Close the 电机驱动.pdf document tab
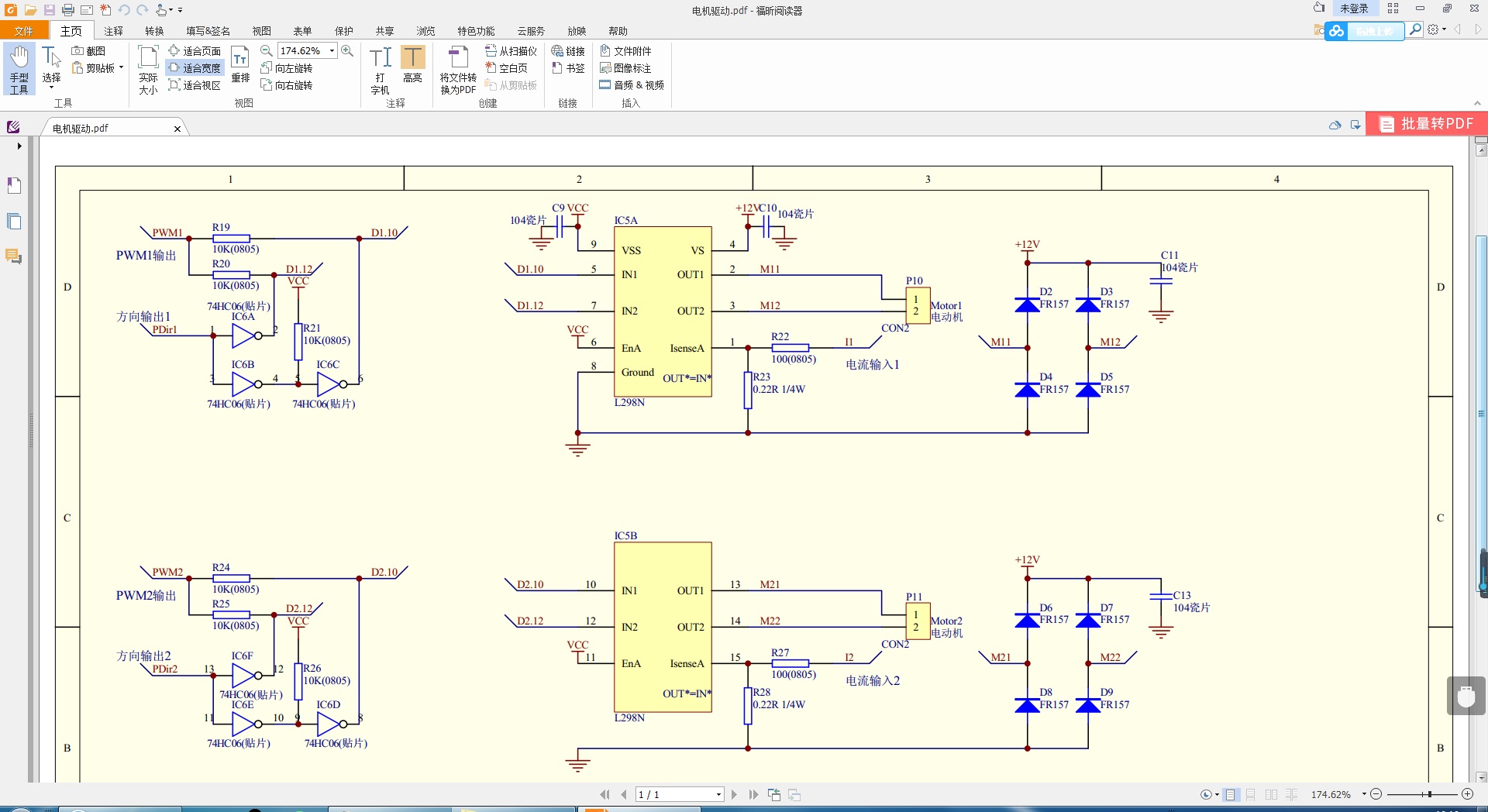This screenshot has height=812, width=1488. tap(177, 129)
